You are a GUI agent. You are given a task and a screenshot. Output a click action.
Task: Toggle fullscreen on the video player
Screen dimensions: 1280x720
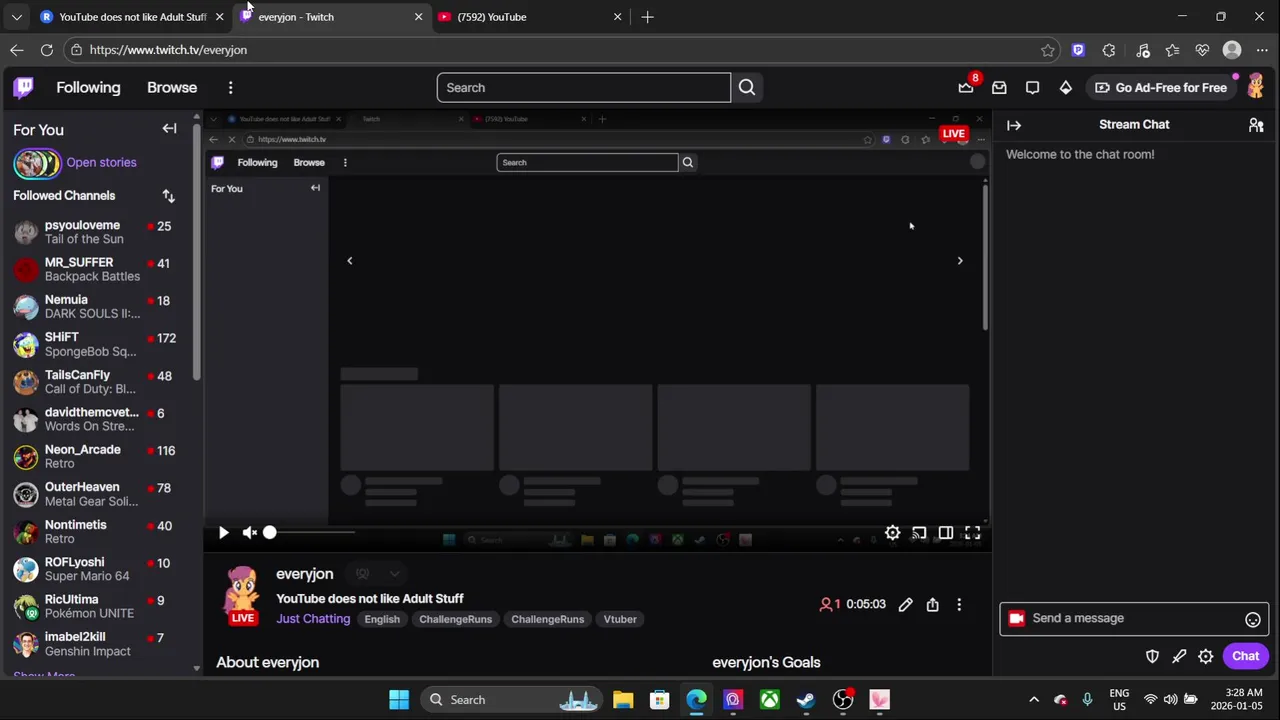[x=972, y=533]
